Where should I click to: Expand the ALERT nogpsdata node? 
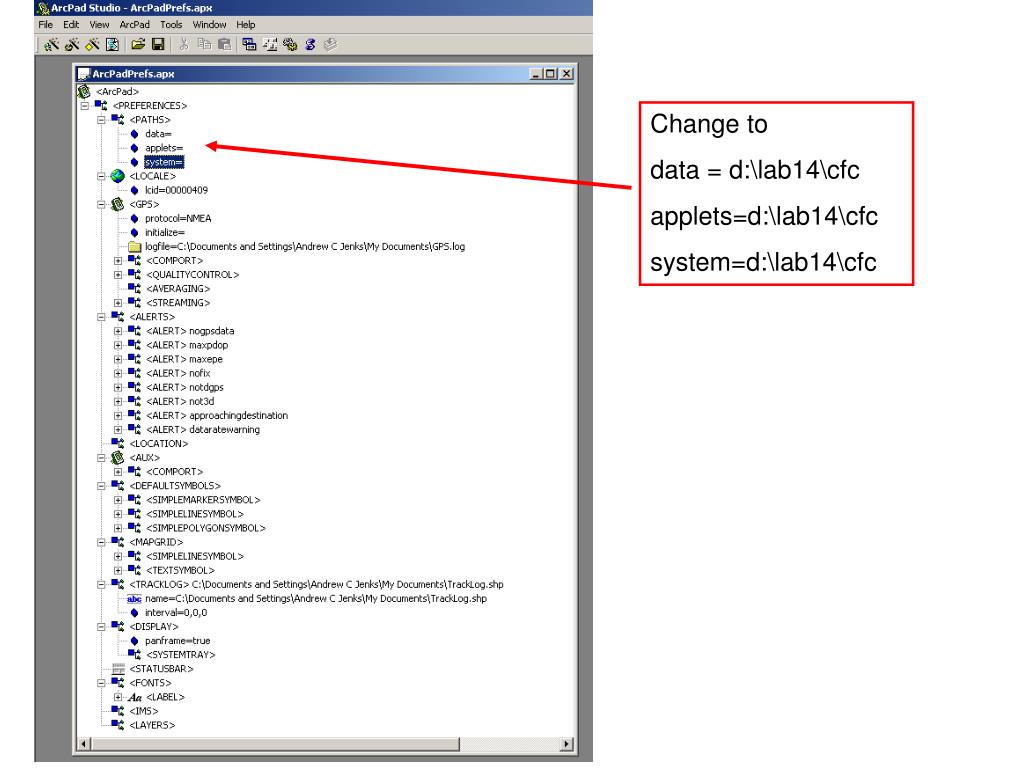(x=118, y=331)
